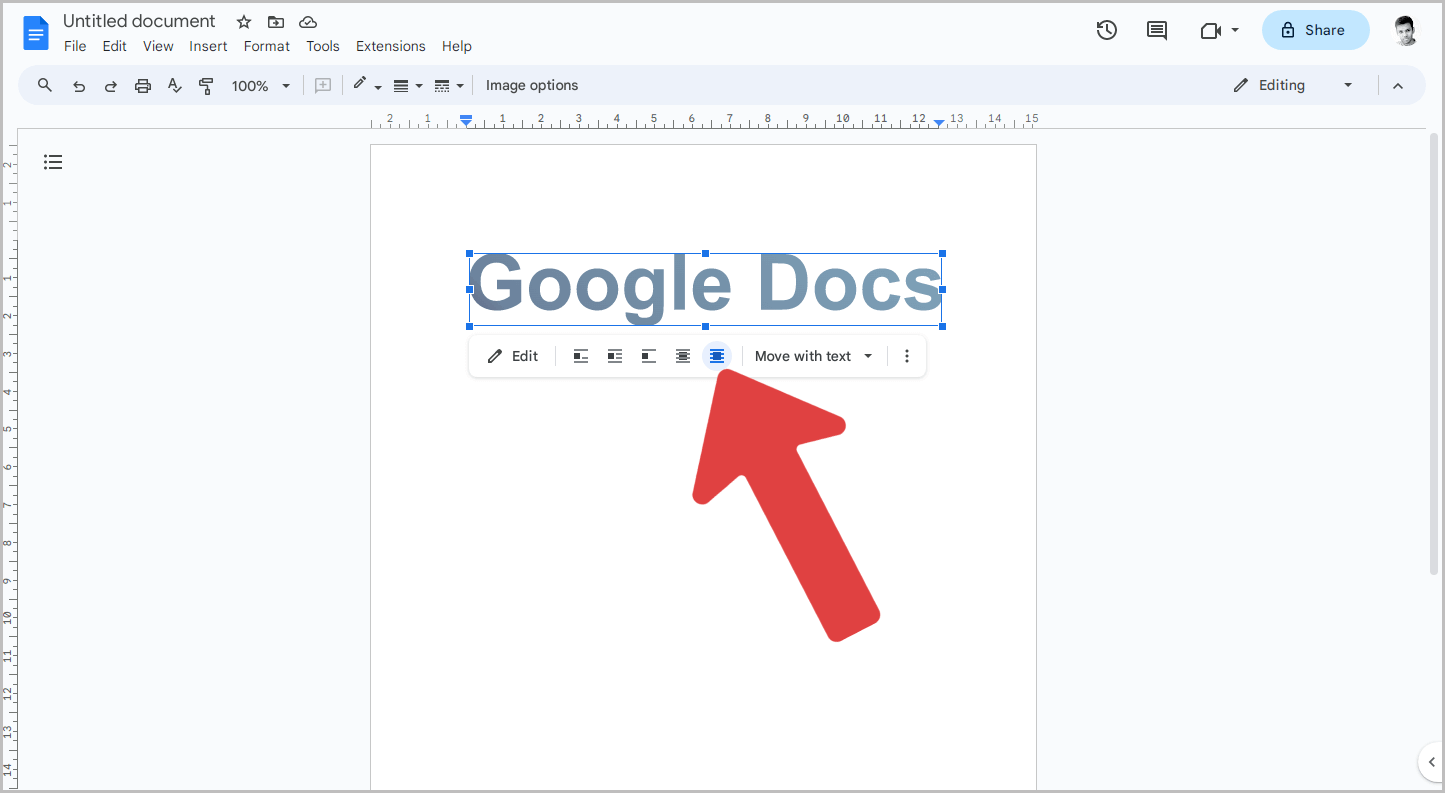
Task: Print the document
Action: point(143,86)
